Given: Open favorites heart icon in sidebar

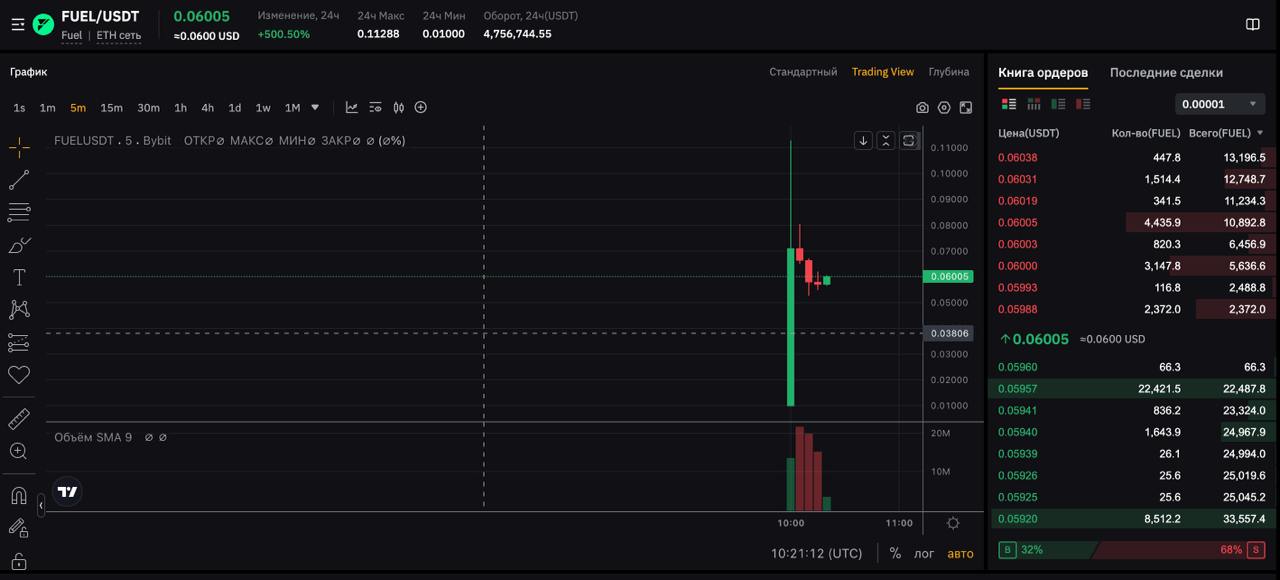Looking at the screenshot, I should click(x=19, y=374).
